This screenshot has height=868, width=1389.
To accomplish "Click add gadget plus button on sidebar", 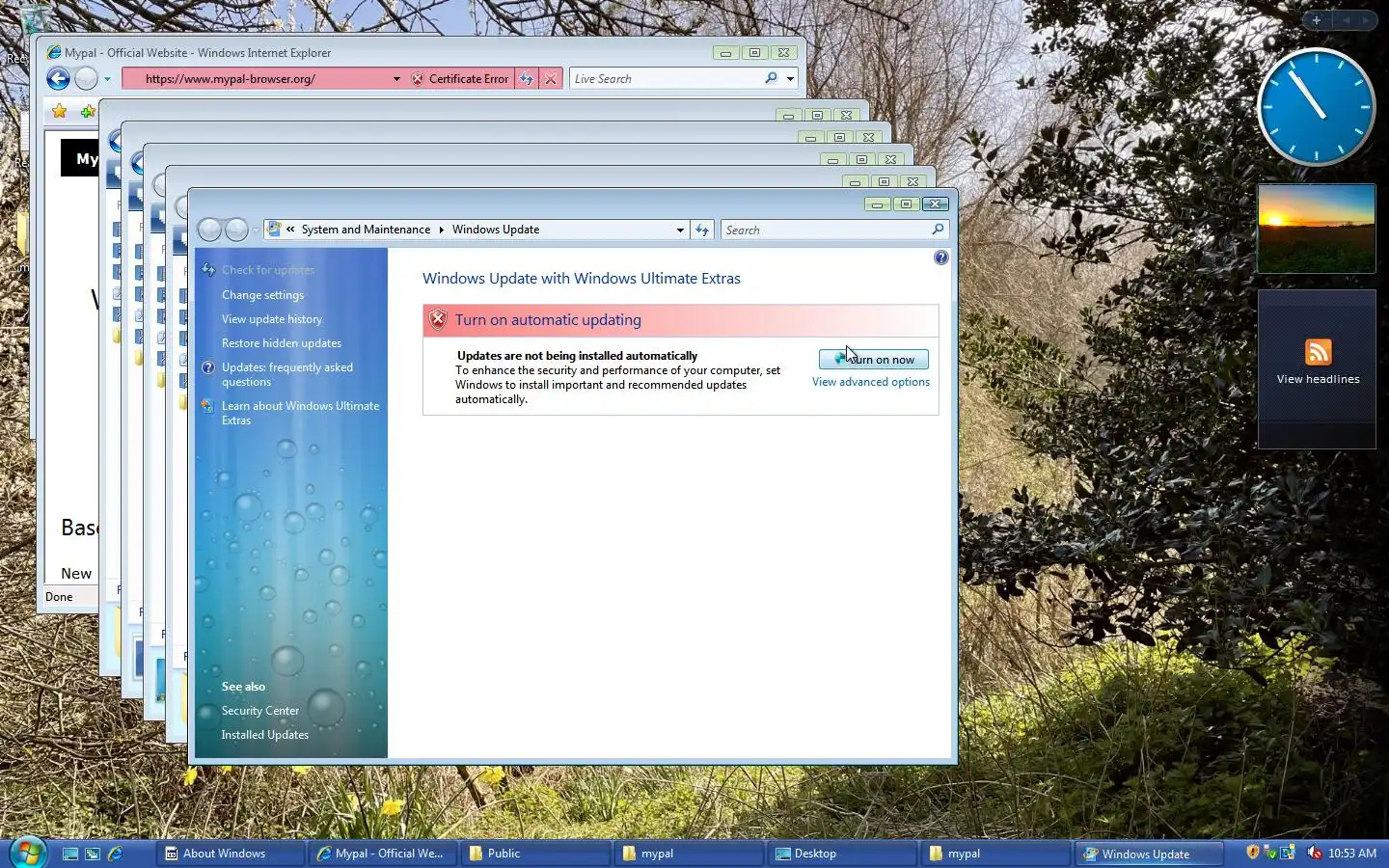I will (x=1316, y=20).
